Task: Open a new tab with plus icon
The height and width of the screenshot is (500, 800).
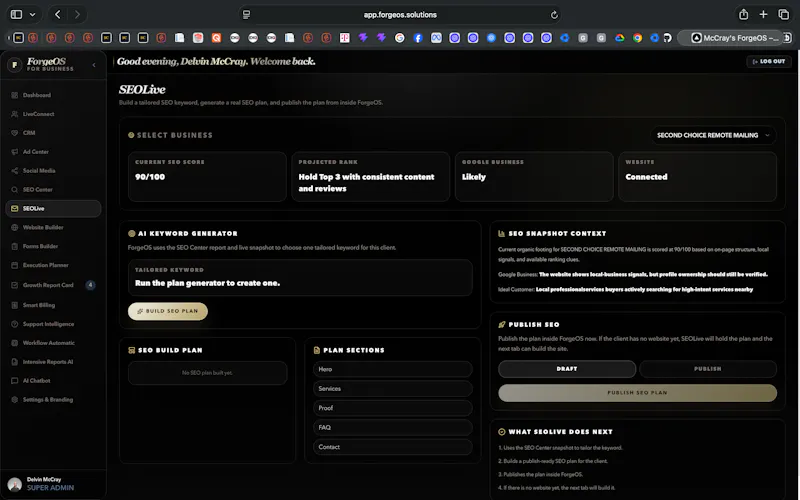Action: pos(763,14)
